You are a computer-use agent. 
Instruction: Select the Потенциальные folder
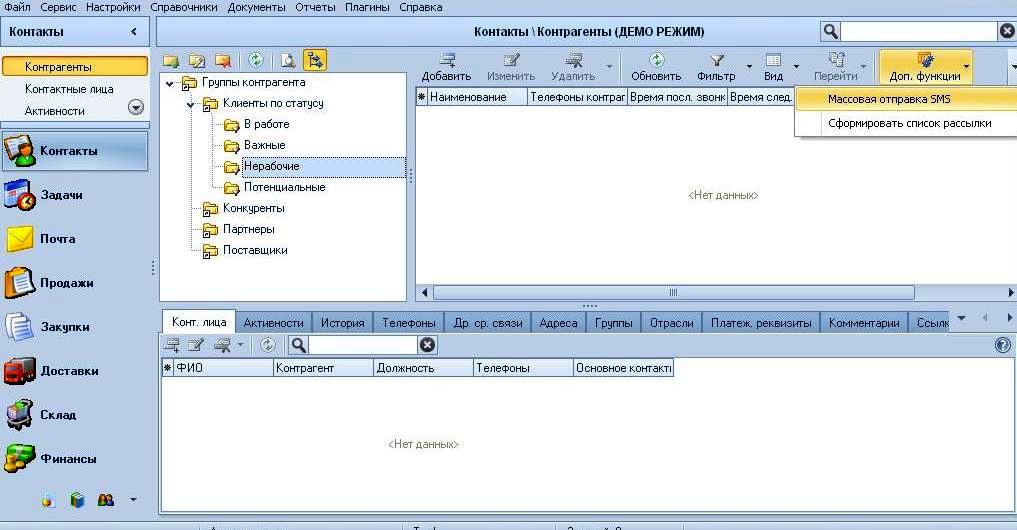coord(285,187)
